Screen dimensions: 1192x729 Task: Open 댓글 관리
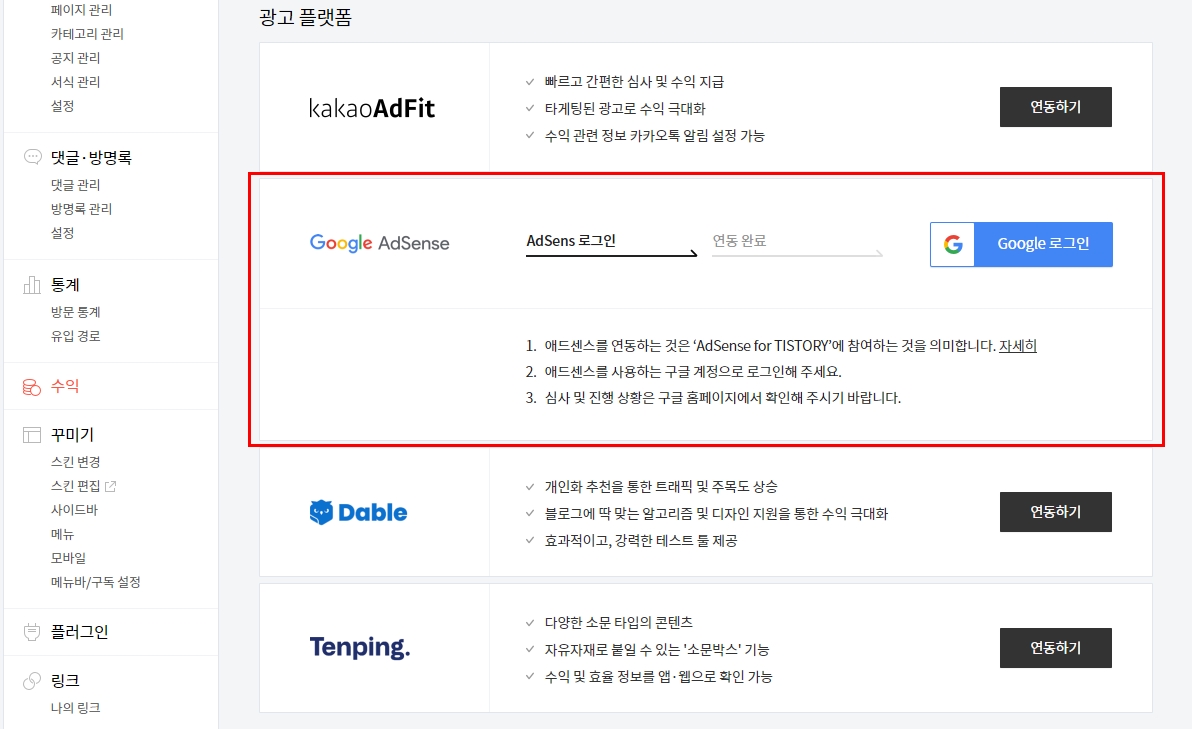pos(75,185)
